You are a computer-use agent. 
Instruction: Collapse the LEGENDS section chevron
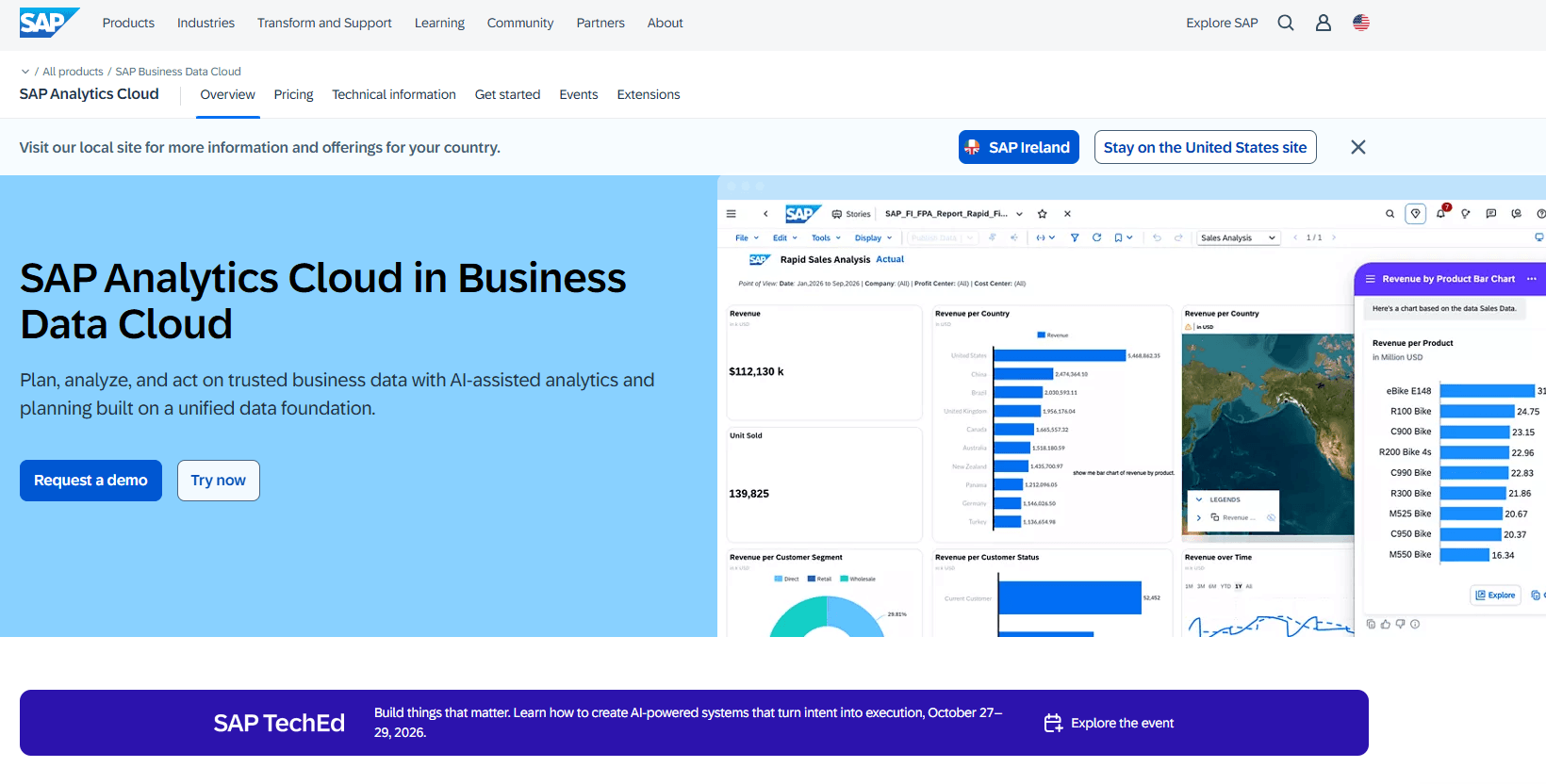coord(1199,499)
